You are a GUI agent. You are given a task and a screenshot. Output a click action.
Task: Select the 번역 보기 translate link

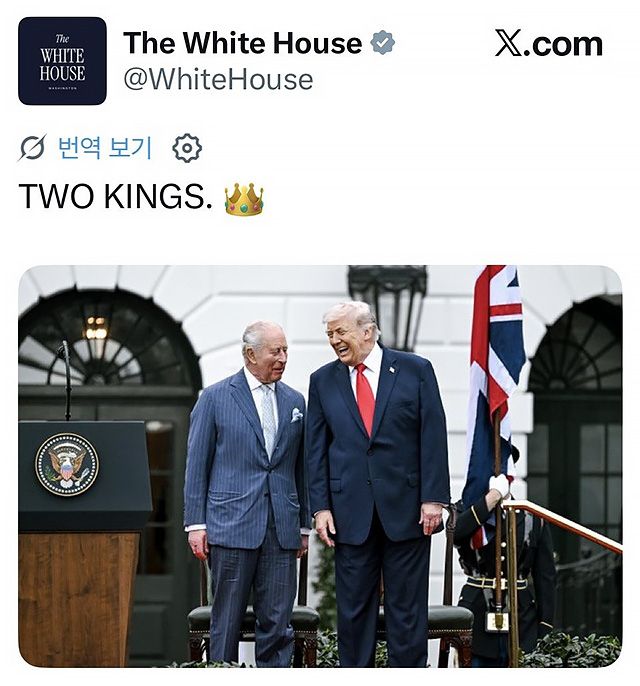tap(105, 148)
